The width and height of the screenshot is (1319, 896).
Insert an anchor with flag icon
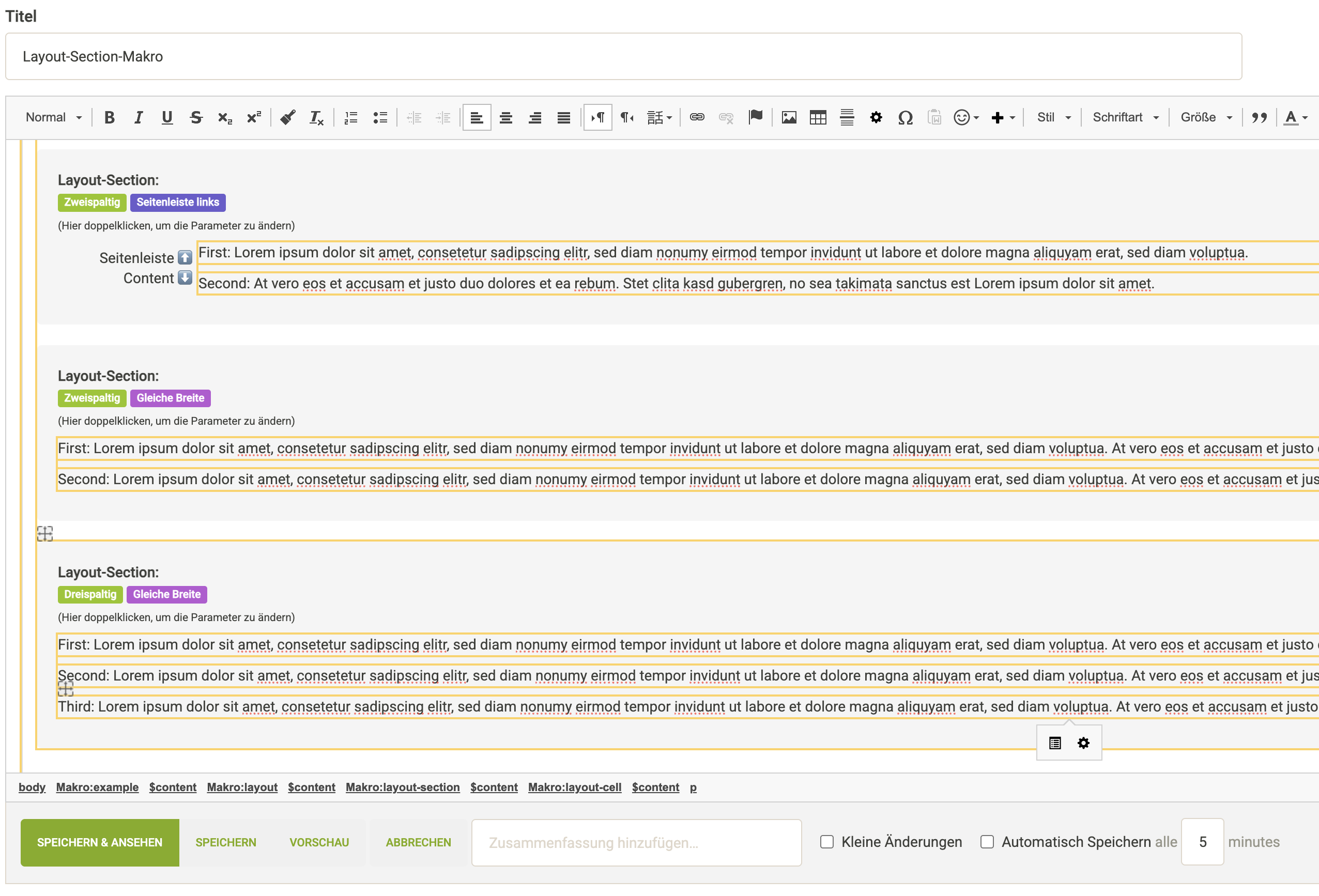pyautogui.click(x=756, y=117)
